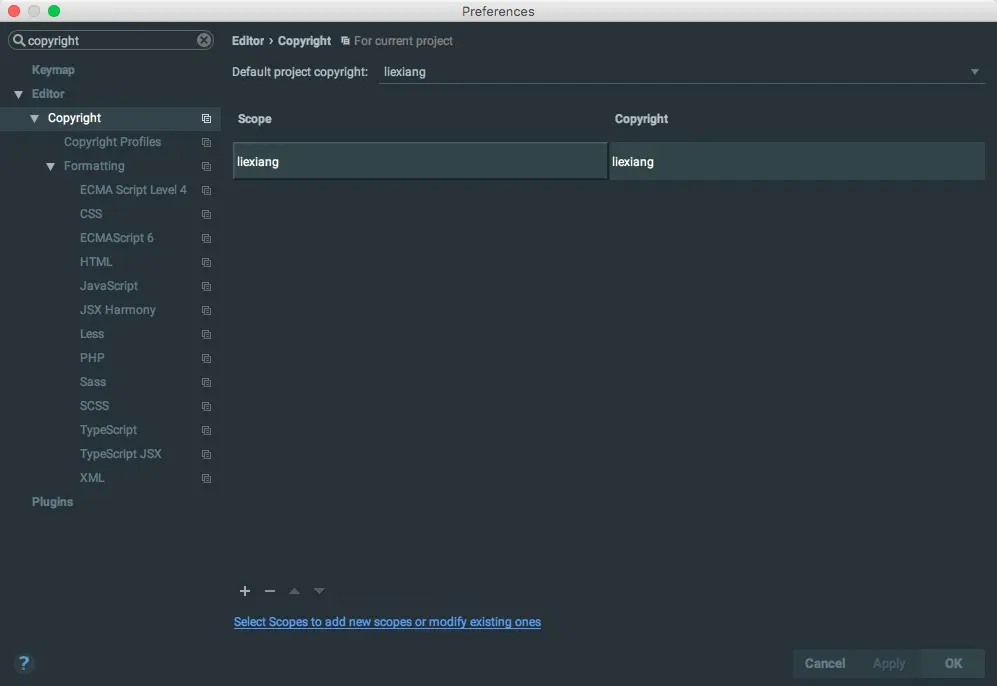The height and width of the screenshot is (686, 997).
Task: Open help with question mark button
Action: click(24, 663)
